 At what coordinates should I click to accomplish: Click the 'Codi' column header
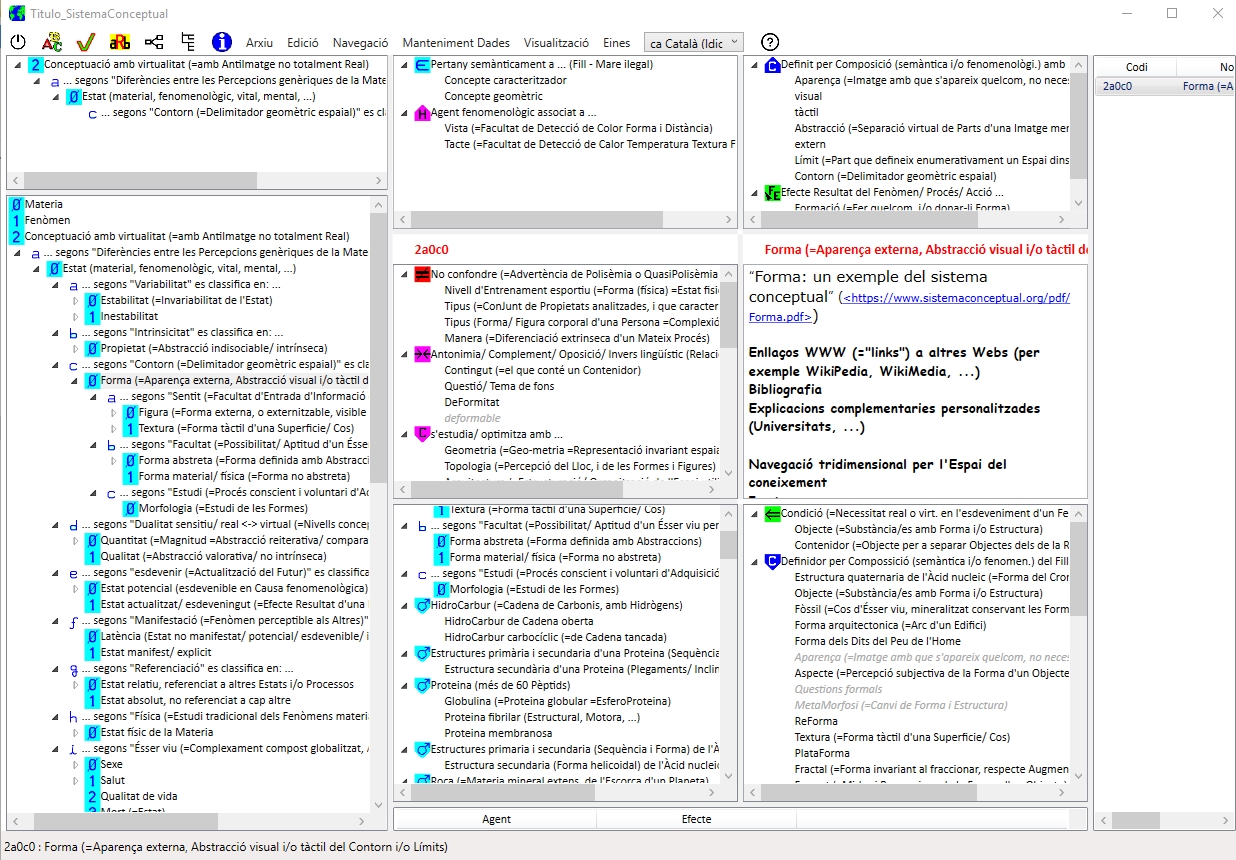1137,67
